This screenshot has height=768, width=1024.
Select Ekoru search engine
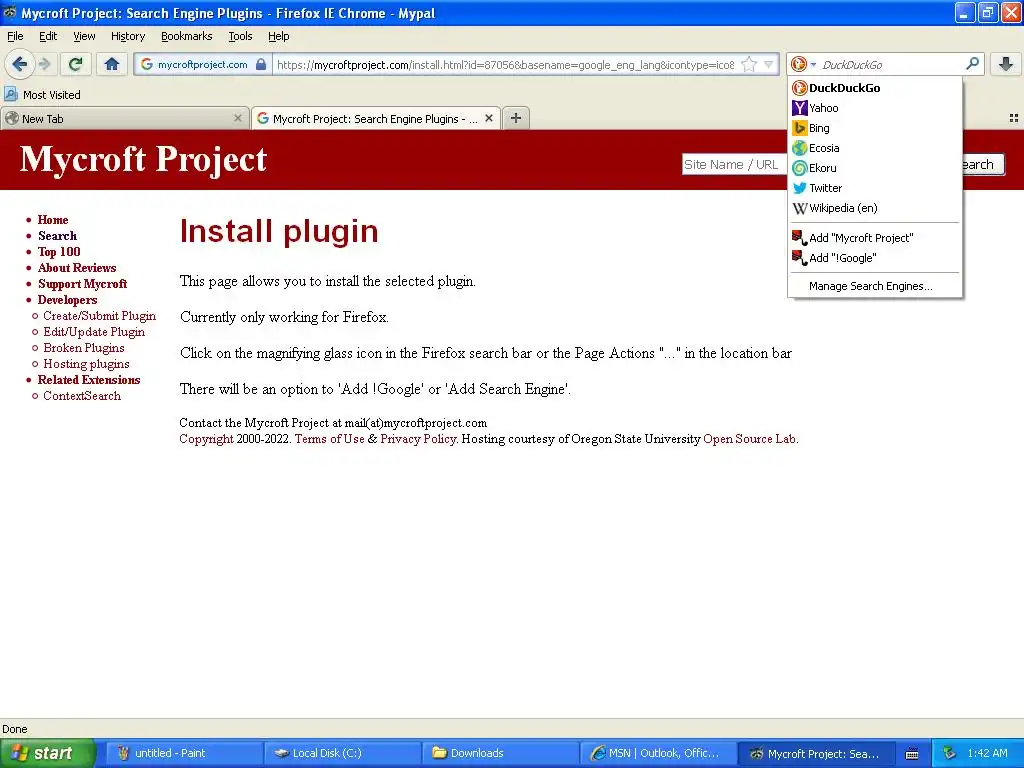click(x=875, y=168)
